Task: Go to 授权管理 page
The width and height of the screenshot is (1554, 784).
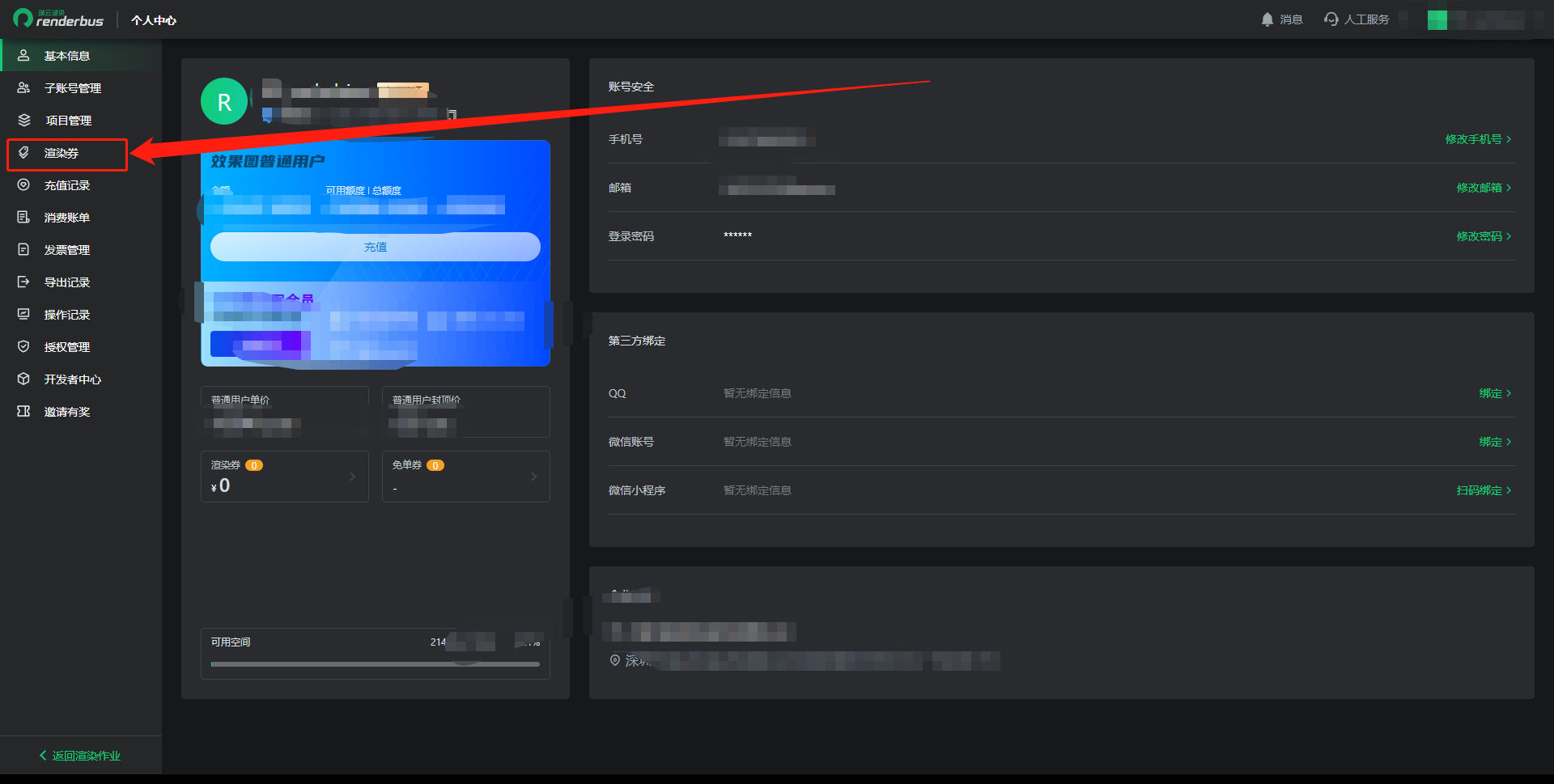Action: 81,346
